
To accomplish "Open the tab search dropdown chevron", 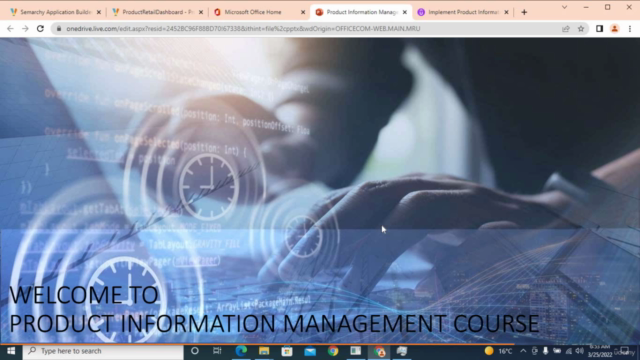I will point(564,7).
